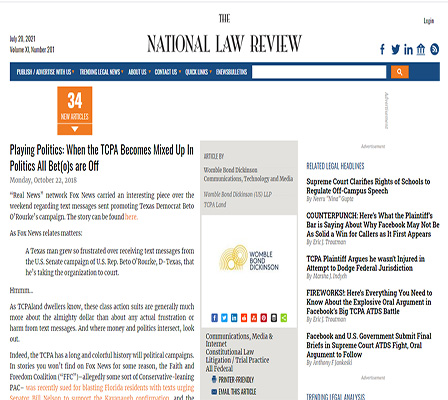
Task: Focus the site search text field
Action: (319, 72)
